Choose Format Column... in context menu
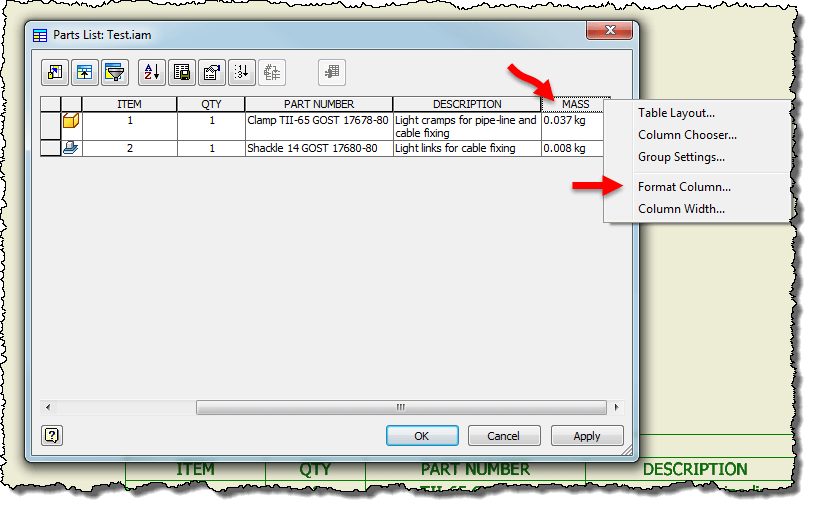Screen dimensions: 813x507 [684, 187]
